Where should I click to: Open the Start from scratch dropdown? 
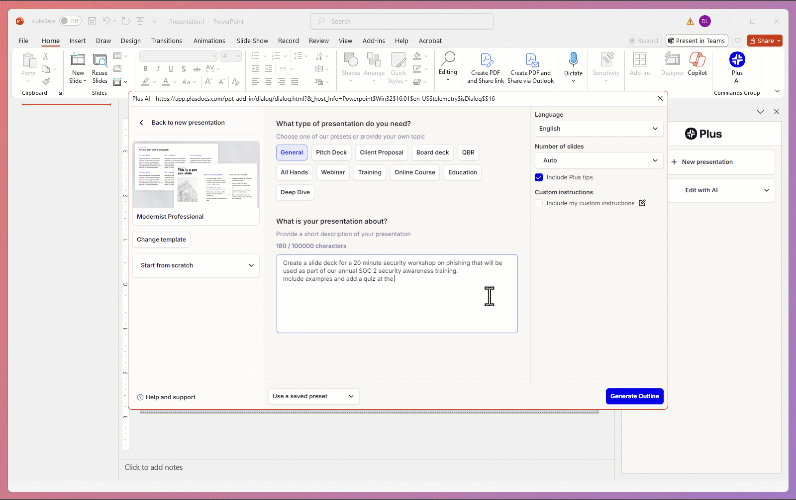[x=196, y=265]
